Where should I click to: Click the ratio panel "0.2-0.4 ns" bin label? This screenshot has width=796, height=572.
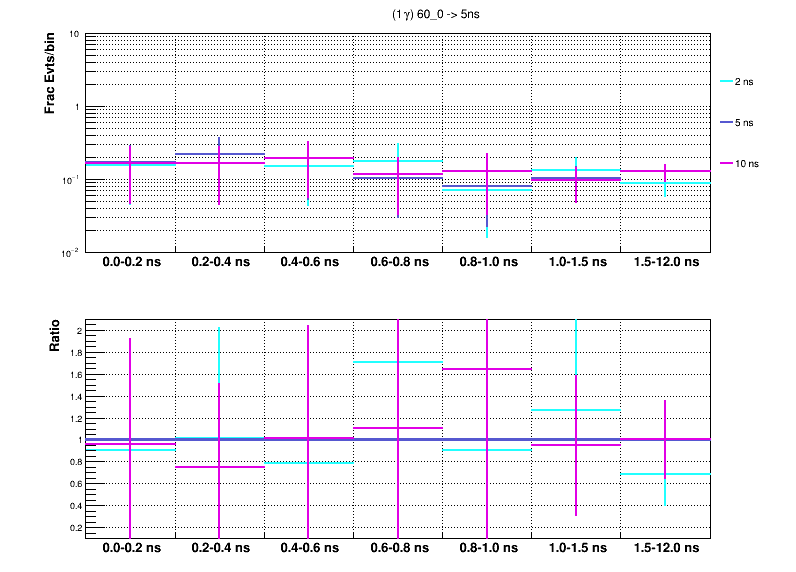(220, 549)
